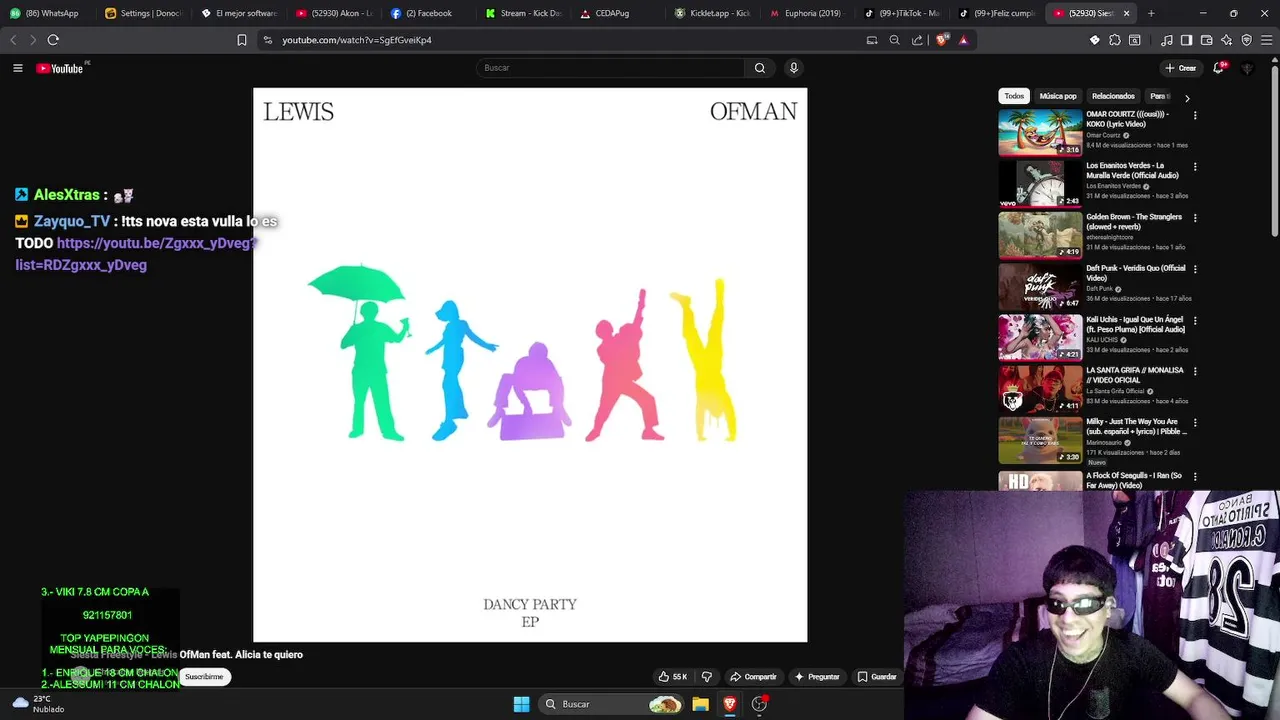Open the Windows Start menu

[x=521, y=704]
